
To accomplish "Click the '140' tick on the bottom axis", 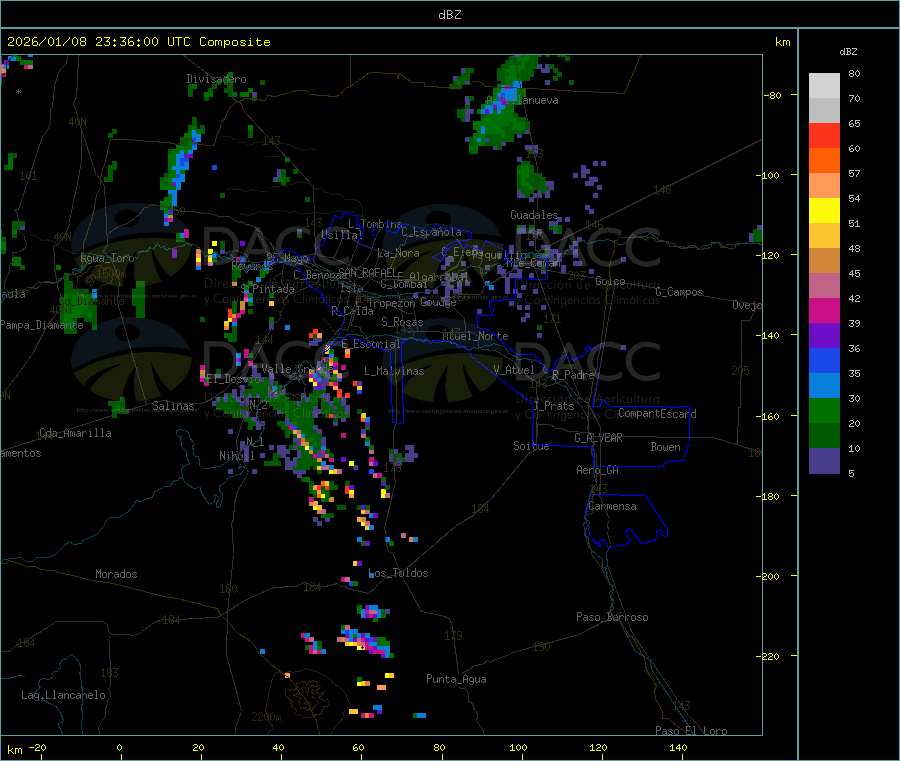I will point(678,747).
